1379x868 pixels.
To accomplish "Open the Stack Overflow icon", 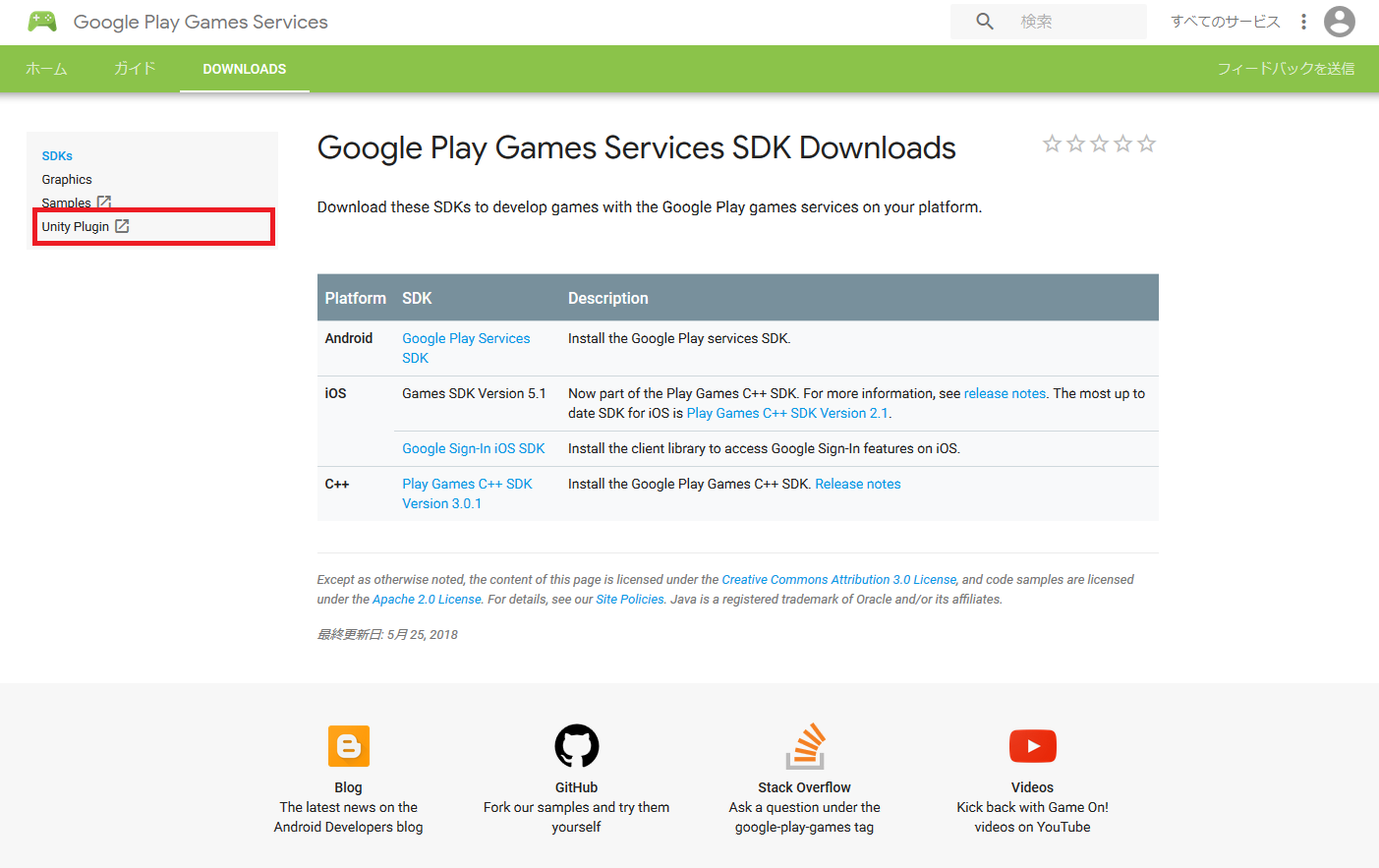I will 805,746.
